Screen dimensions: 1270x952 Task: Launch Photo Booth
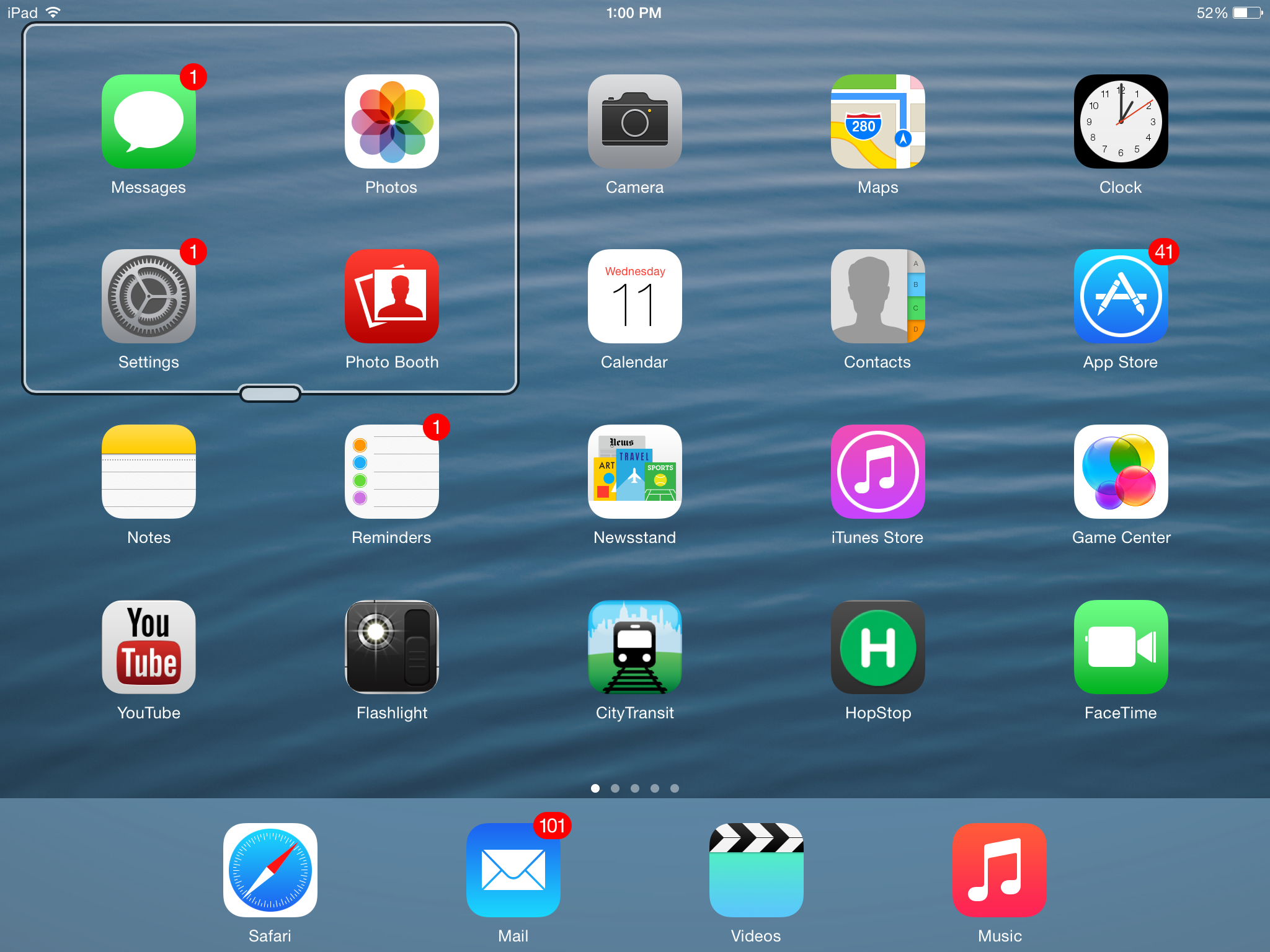click(391, 297)
